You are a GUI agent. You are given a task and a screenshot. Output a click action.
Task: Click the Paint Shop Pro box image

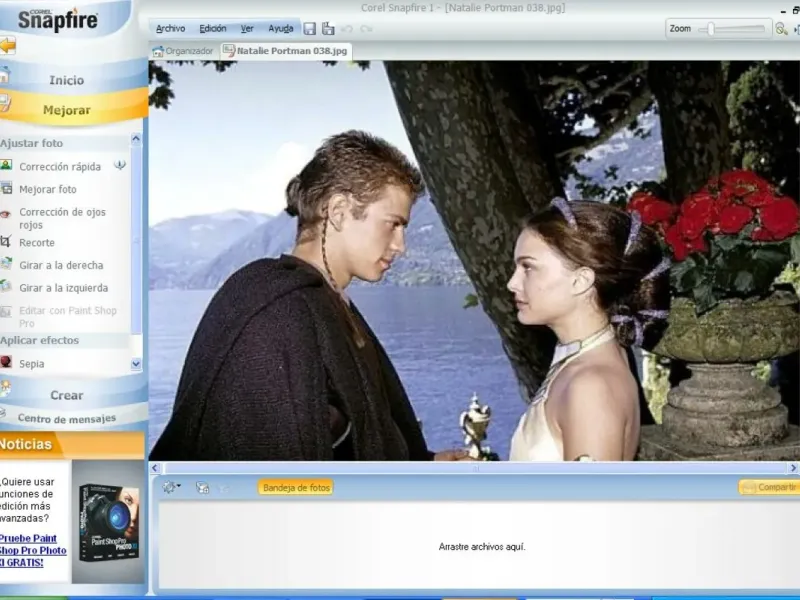(108, 522)
